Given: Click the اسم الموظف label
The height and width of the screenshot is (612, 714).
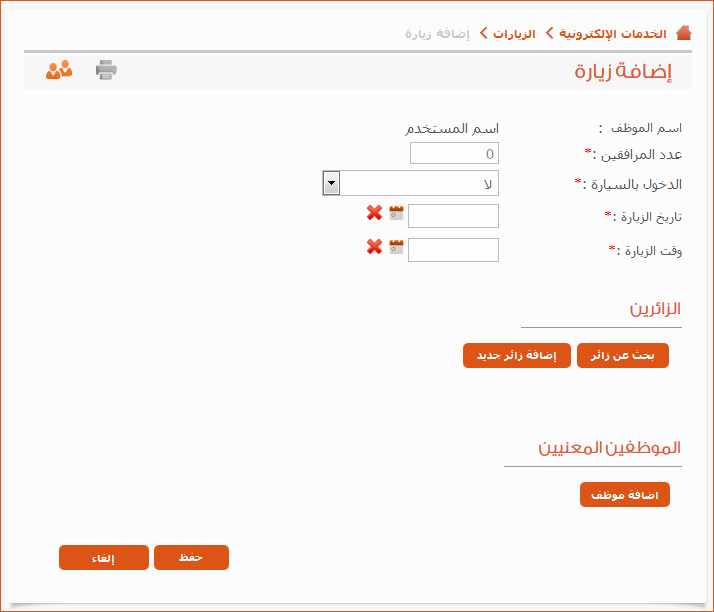Looking at the screenshot, I should click(x=646, y=128).
